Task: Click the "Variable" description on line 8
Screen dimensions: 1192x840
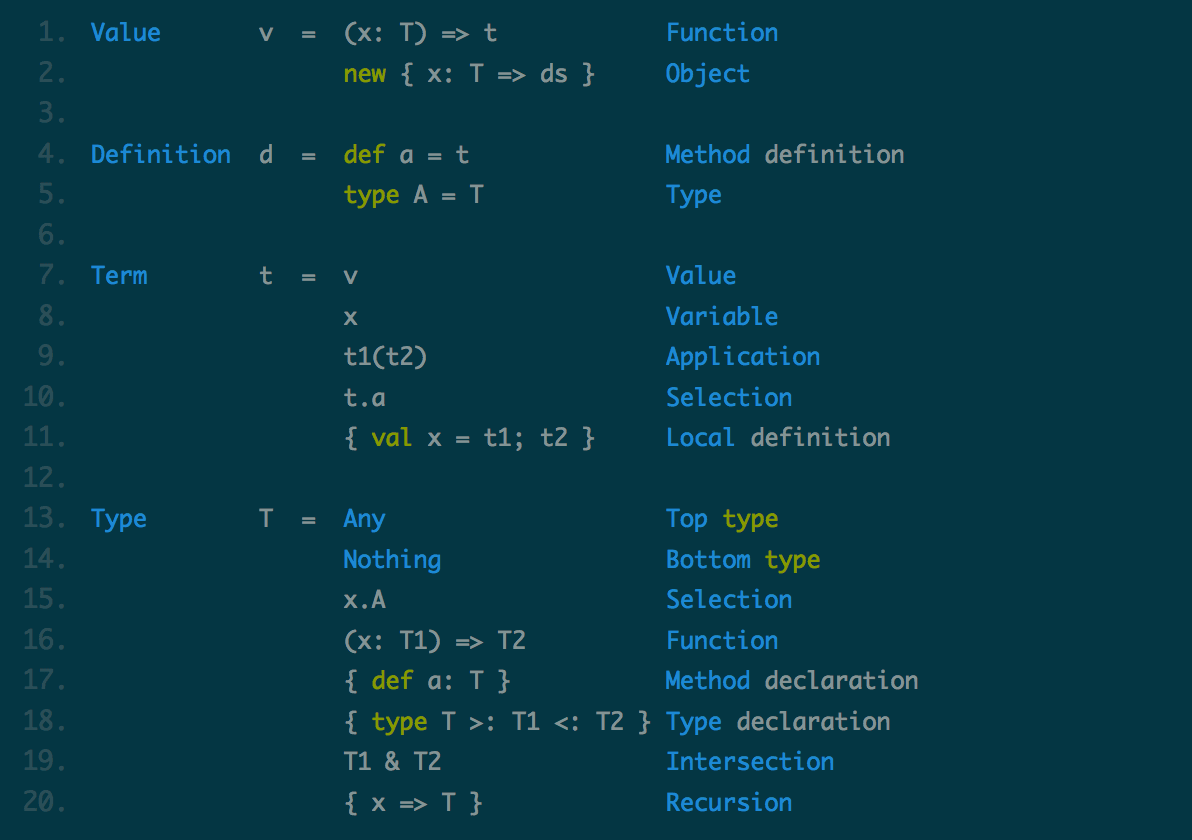Action: 721,317
